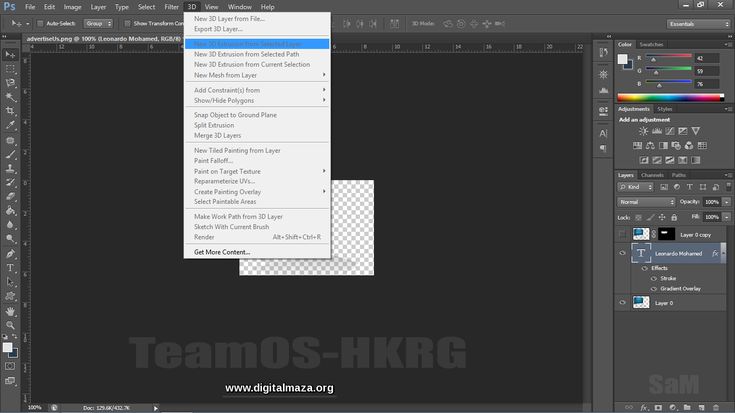
Task: Open the status bar info arrow
Action: [x=156, y=408]
